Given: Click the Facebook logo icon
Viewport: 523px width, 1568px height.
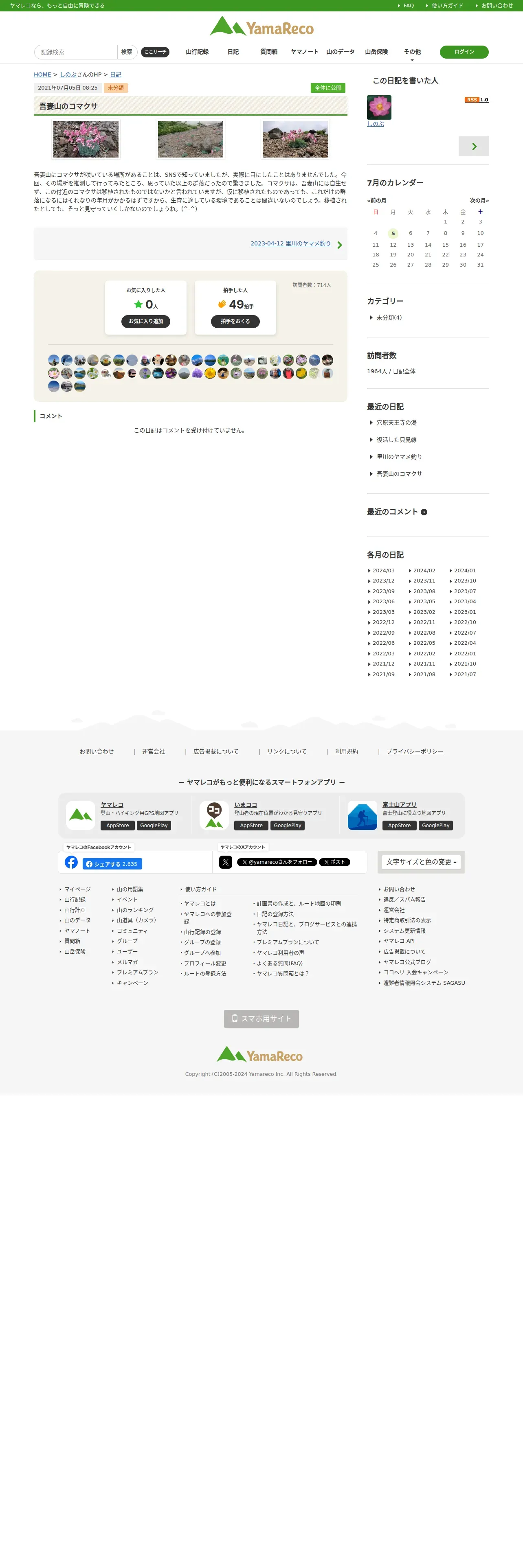Looking at the screenshot, I should click(71, 862).
